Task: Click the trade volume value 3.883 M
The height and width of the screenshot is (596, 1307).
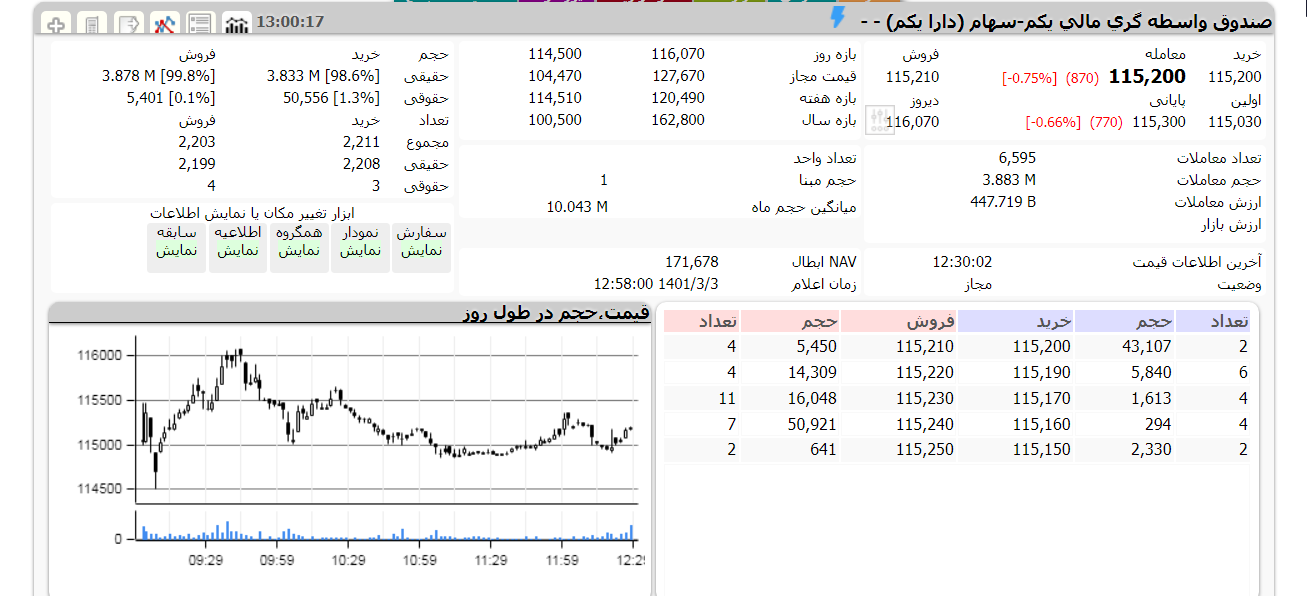Action: (x=1009, y=179)
